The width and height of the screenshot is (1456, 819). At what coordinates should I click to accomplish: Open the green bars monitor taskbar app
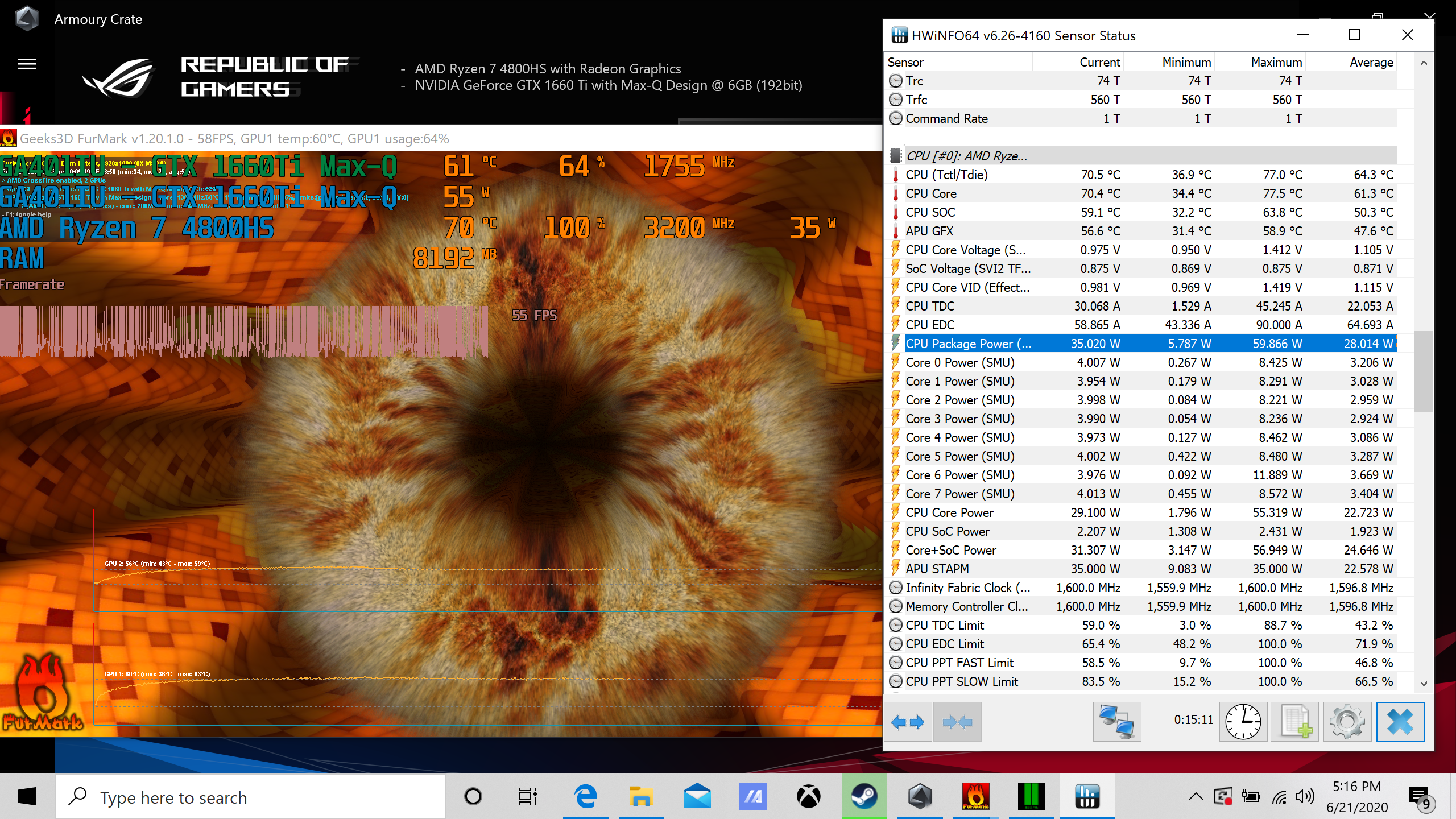[x=1031, y=797]
